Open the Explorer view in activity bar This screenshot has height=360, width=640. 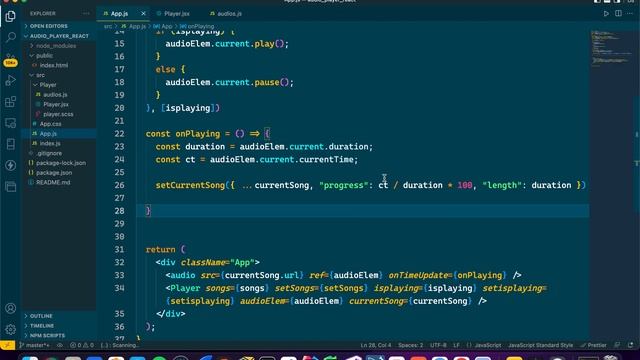(x=11, y=16)
